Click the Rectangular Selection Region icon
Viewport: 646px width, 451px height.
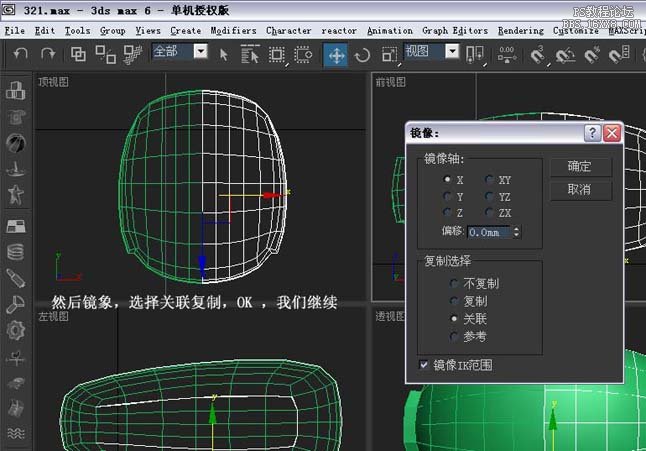point(277,55)
